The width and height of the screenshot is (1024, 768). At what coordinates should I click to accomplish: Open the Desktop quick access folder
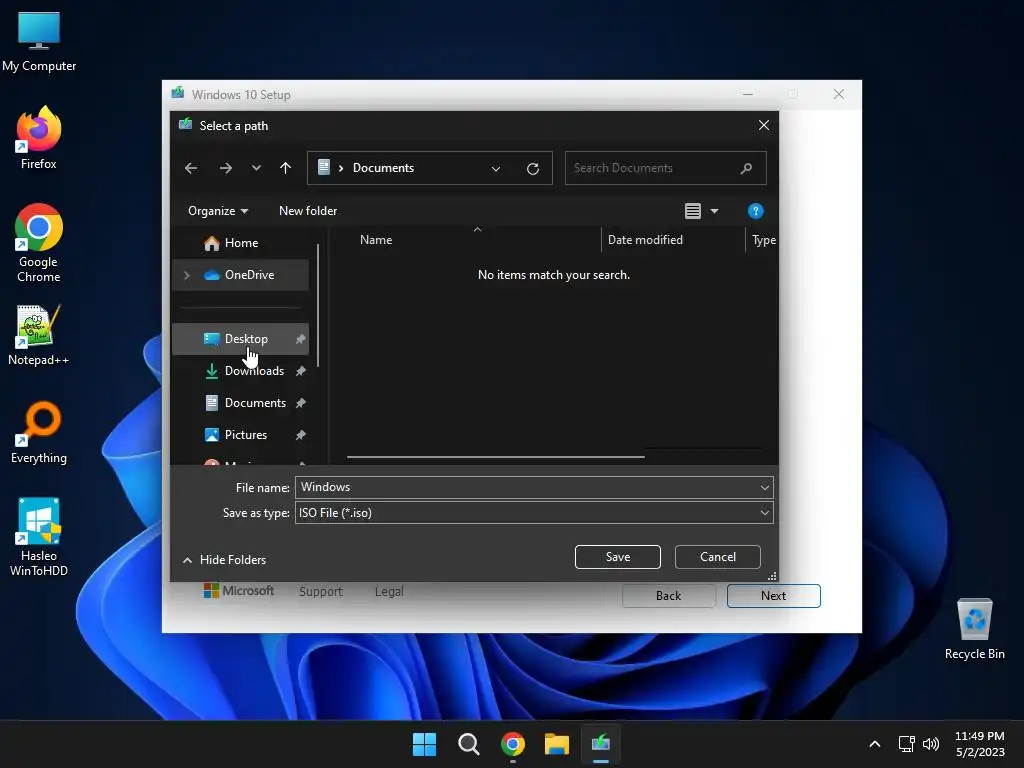240,339
